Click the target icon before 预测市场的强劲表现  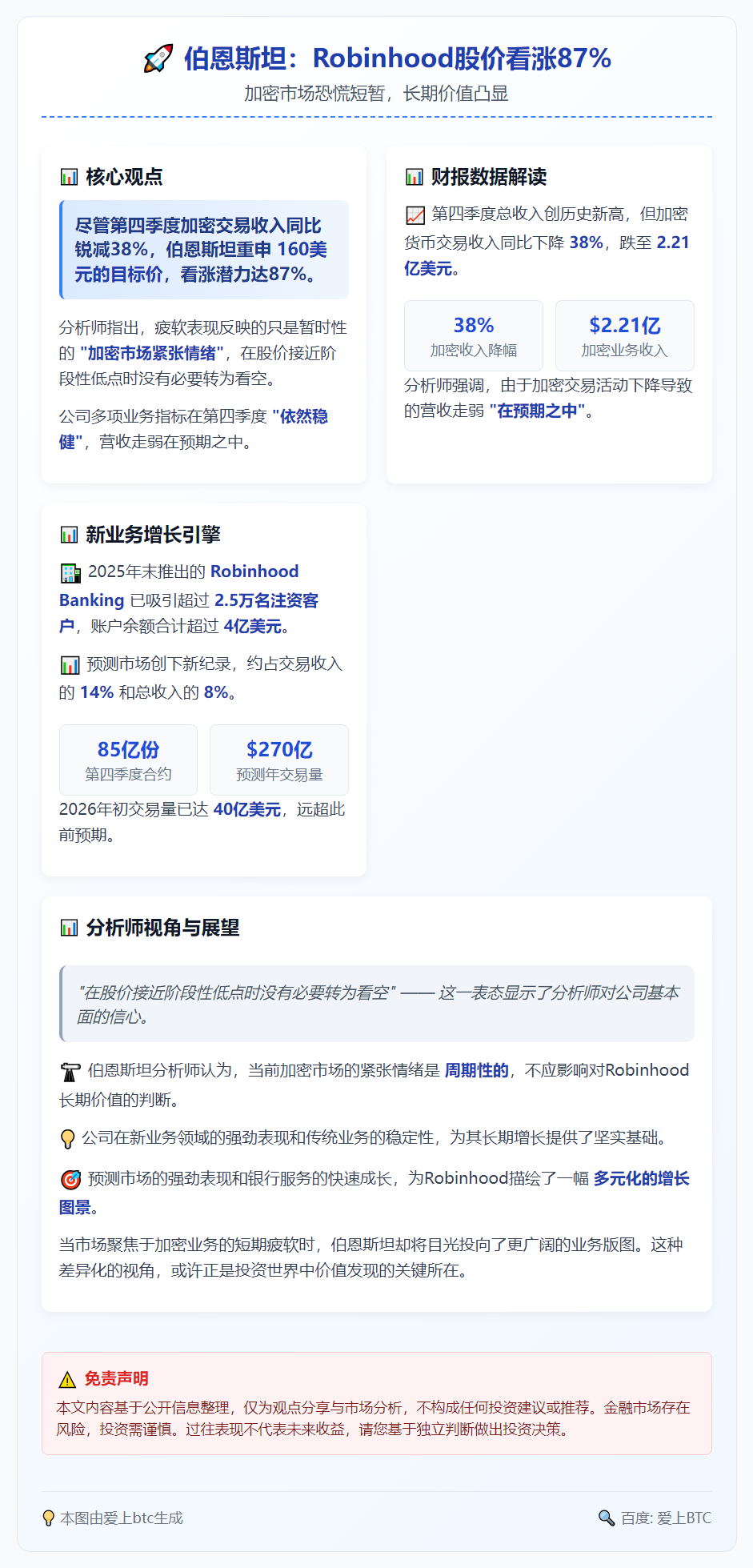click(70, 1179)
